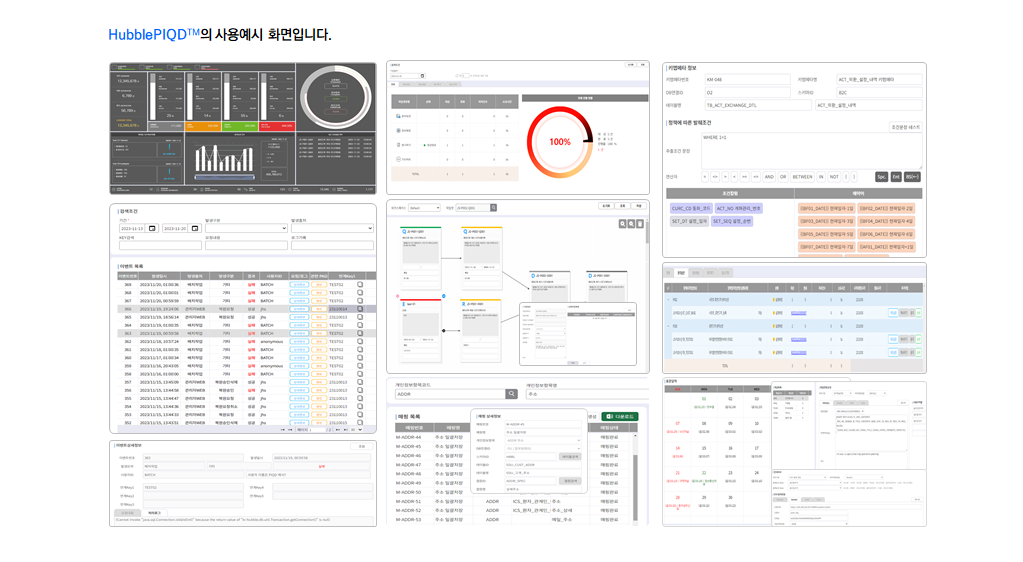Select BF02_DATE 현재일자-2일 reserved word chip
1023x562 pixels.
click(886, 208)
